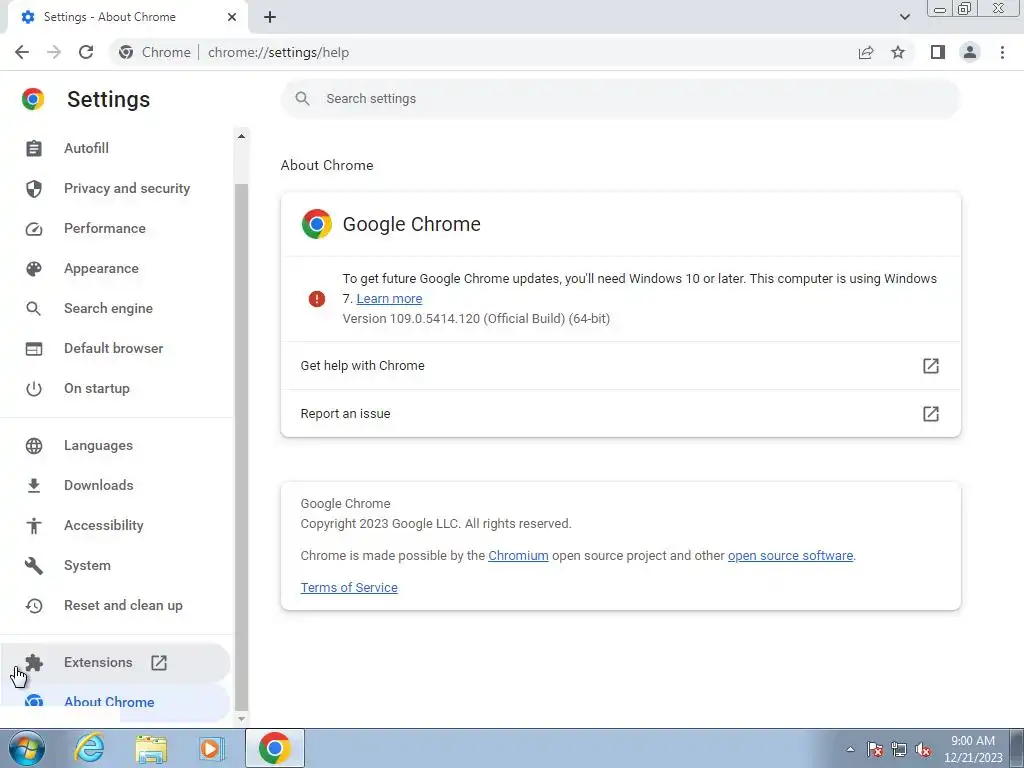The height and width of the screenshot is (768, 1024).
Task: Click the Report an issue external link icon
Action: point(931,413)
